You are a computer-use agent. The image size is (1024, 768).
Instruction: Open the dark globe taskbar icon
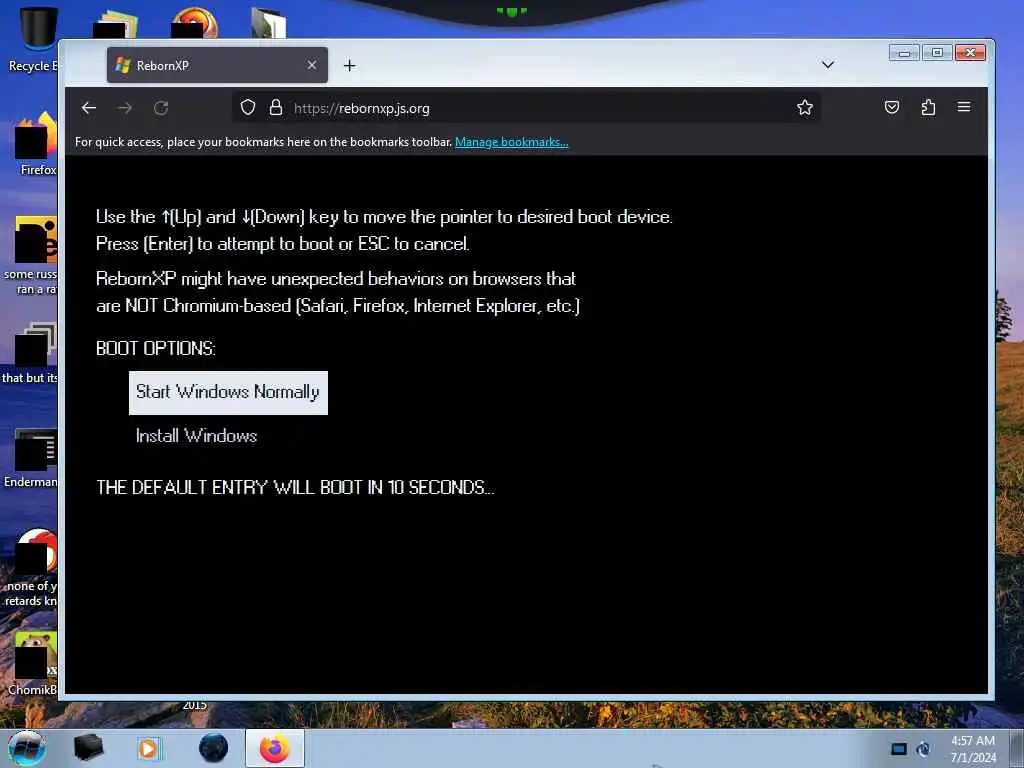click(x=213, y=748)
